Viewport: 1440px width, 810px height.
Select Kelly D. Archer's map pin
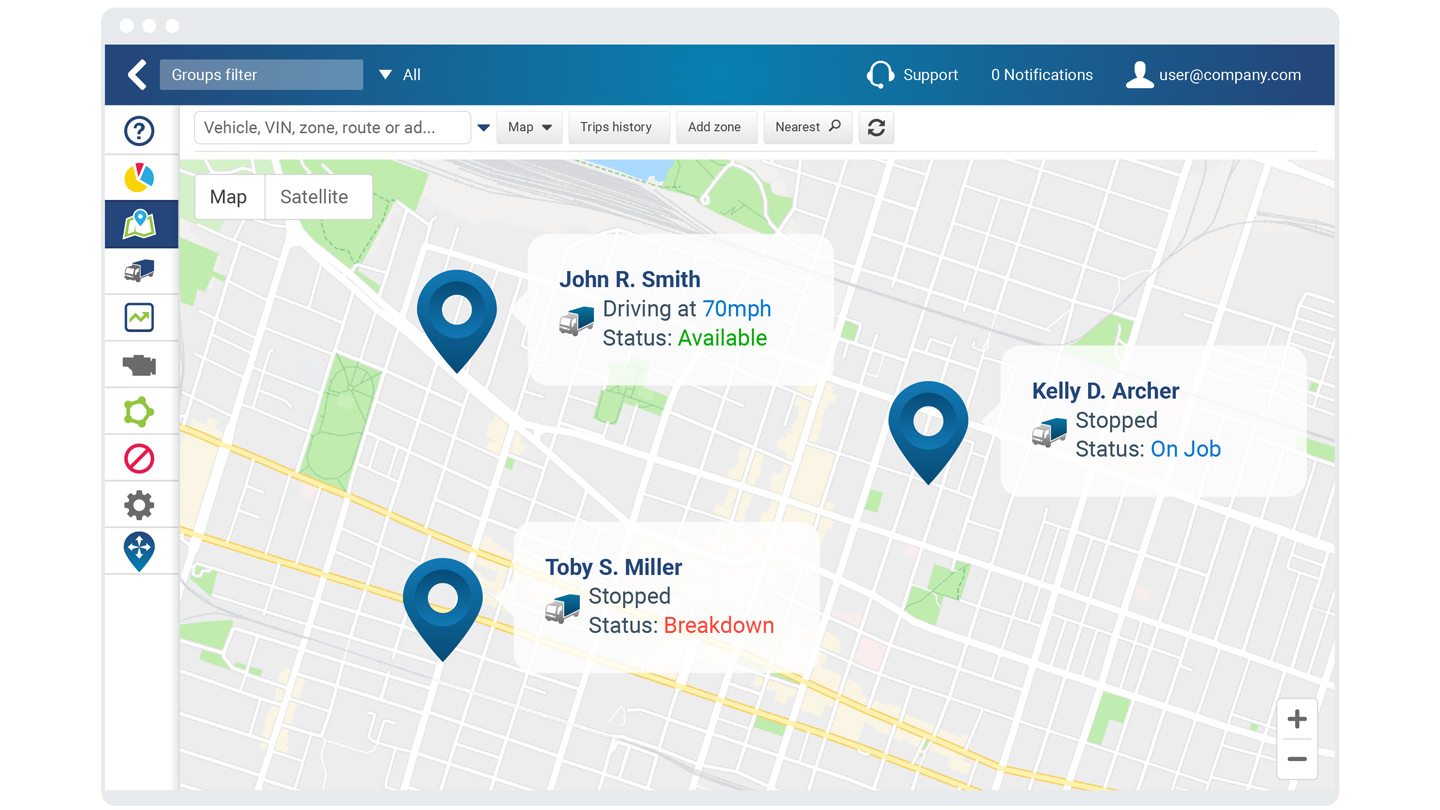(x=928, y=432)
